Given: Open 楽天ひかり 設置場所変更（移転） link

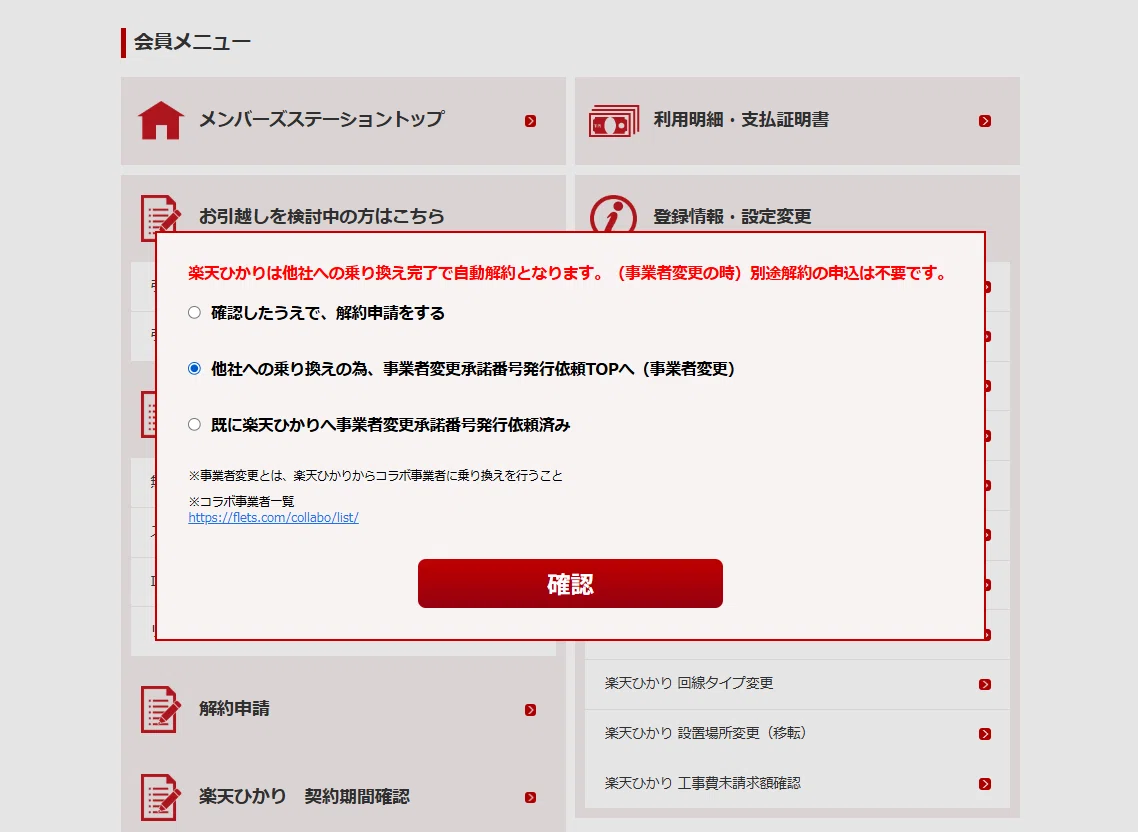Looking at the screenshot, I should (x=705, y=733).
